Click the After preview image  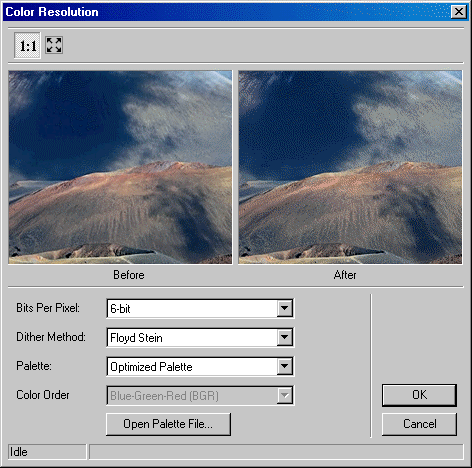click(x=350, y=167)
